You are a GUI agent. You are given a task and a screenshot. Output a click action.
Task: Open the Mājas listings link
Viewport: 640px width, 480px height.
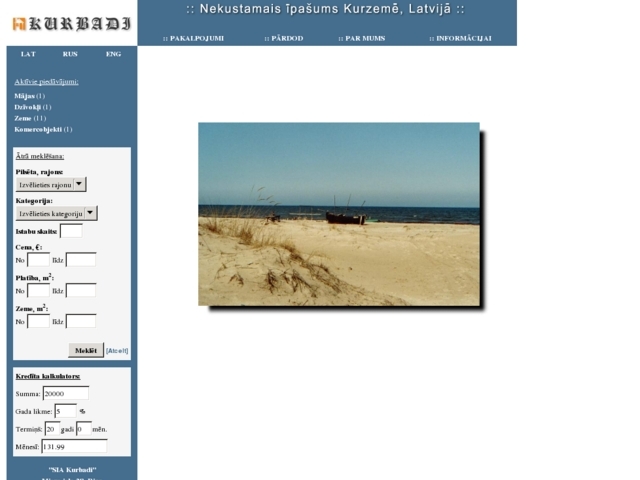click(x=25, y=96)
